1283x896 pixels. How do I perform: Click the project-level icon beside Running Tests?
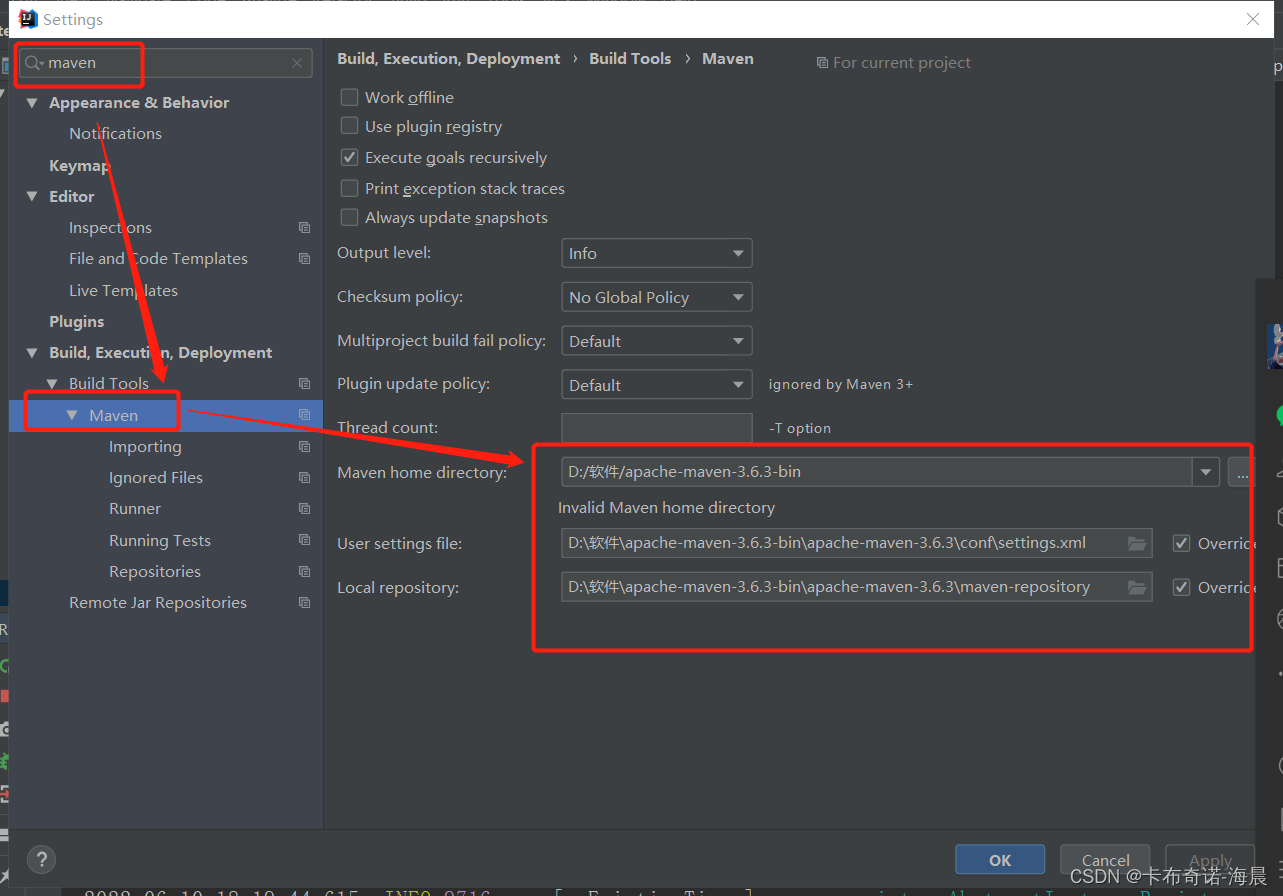pyautogui.click(x=304, y=540)
